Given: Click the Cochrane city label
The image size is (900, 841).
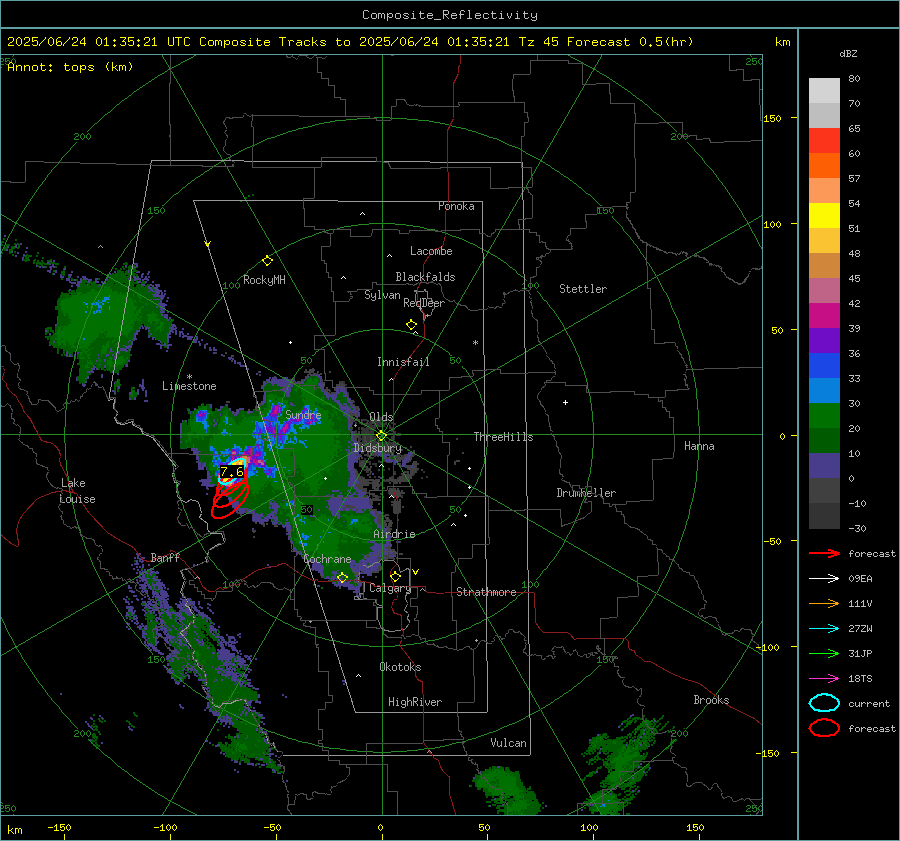Looking at the screenshot, I should (327, 559).
